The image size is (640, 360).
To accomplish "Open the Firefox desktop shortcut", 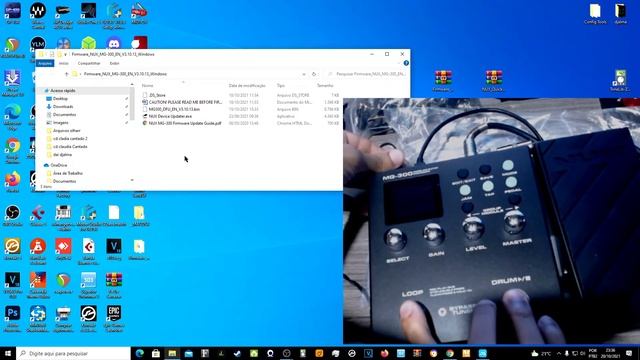I will 13,181.
